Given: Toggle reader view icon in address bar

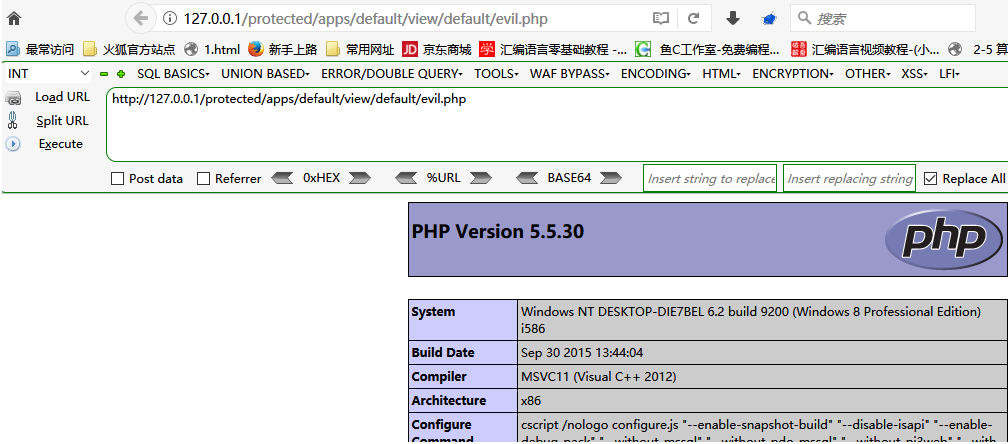Looking at the screenshot, I should [661, 19].
